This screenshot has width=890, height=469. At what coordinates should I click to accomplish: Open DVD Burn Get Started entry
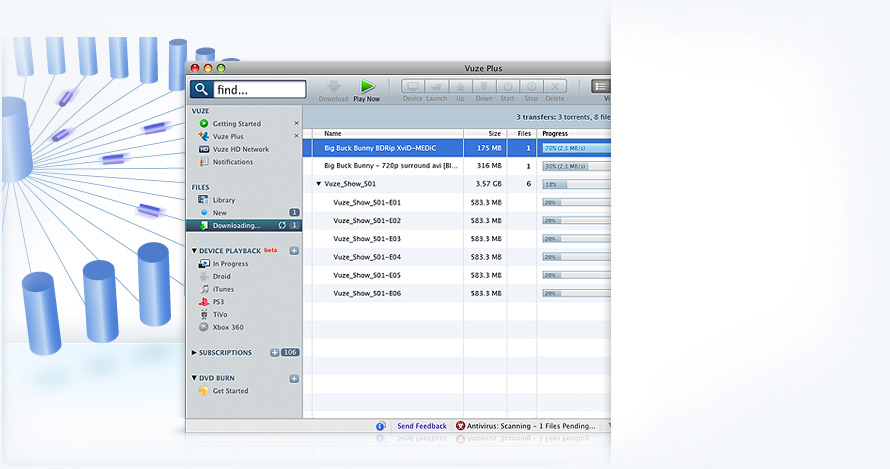pyautogui.click(x=230, y=391)
